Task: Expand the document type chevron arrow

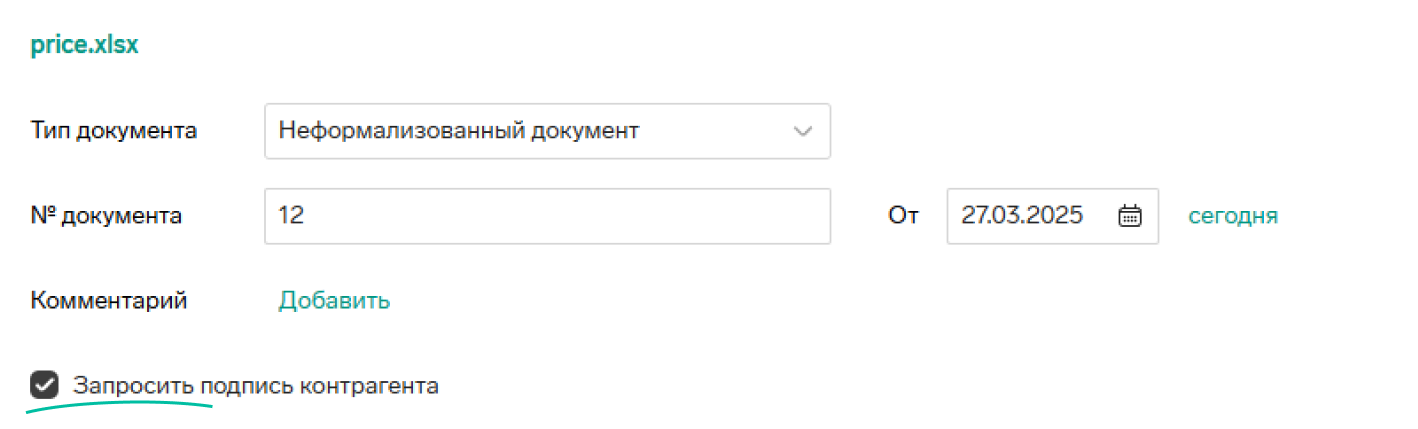Action: pos(803,131)
